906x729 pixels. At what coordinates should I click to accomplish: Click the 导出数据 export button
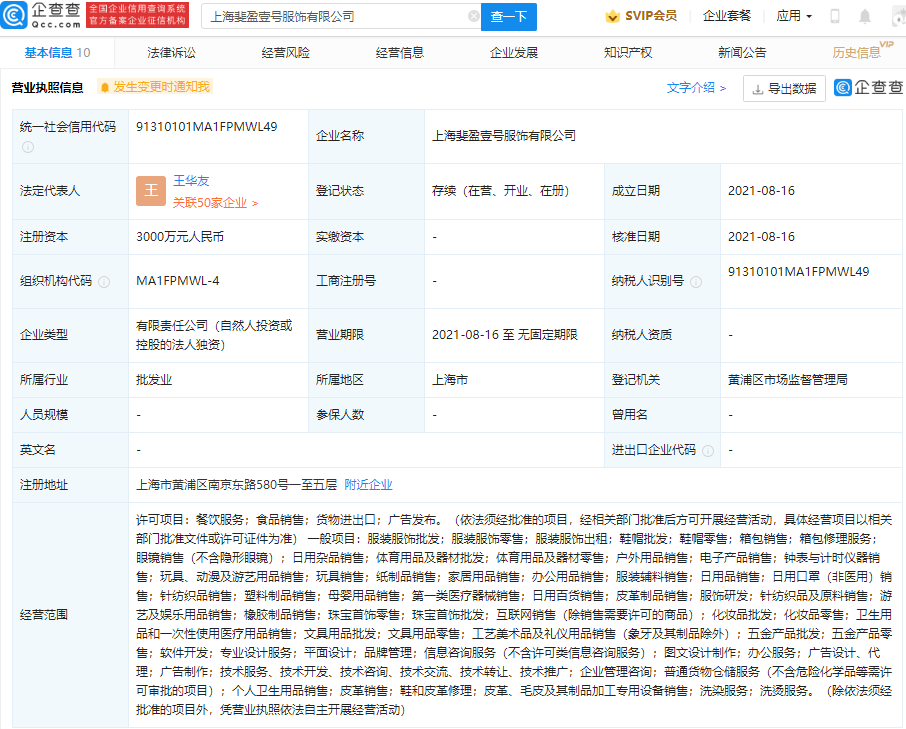pos(784,88)
